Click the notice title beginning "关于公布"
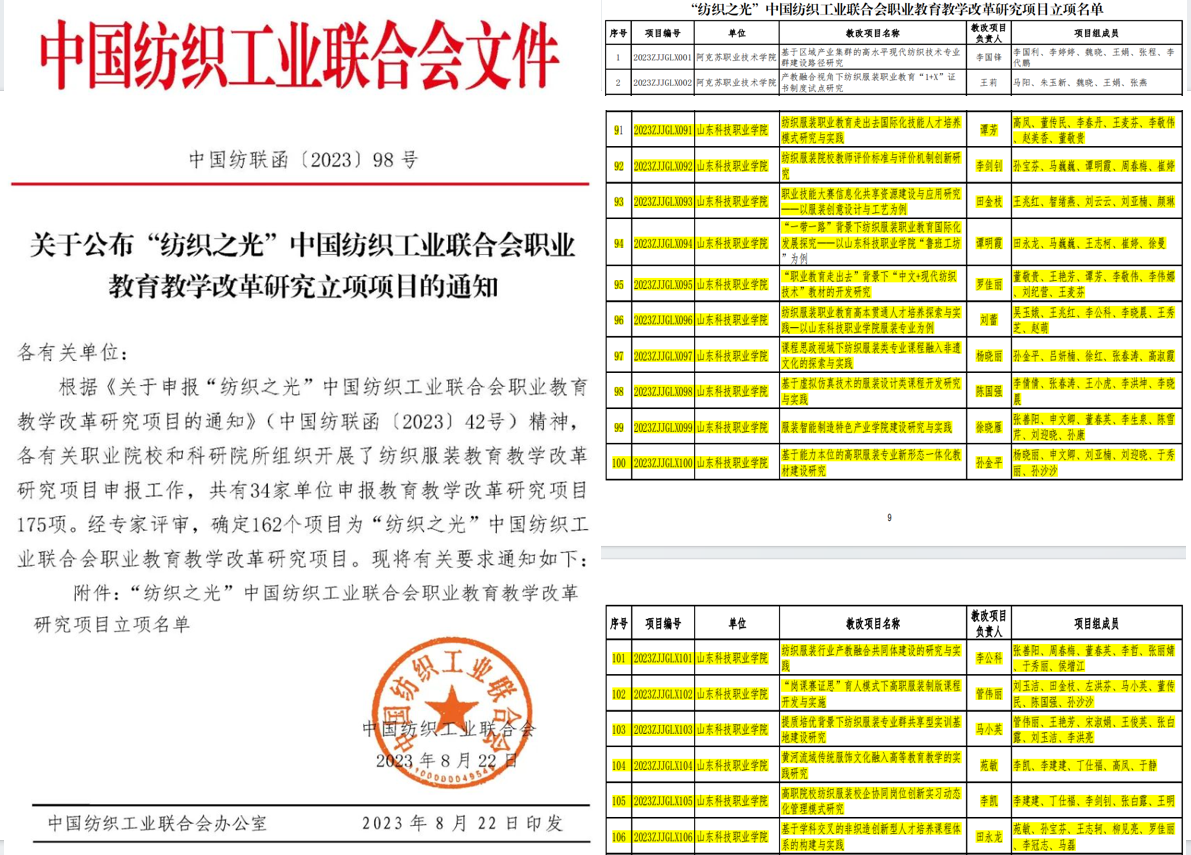 pos(303,265)
